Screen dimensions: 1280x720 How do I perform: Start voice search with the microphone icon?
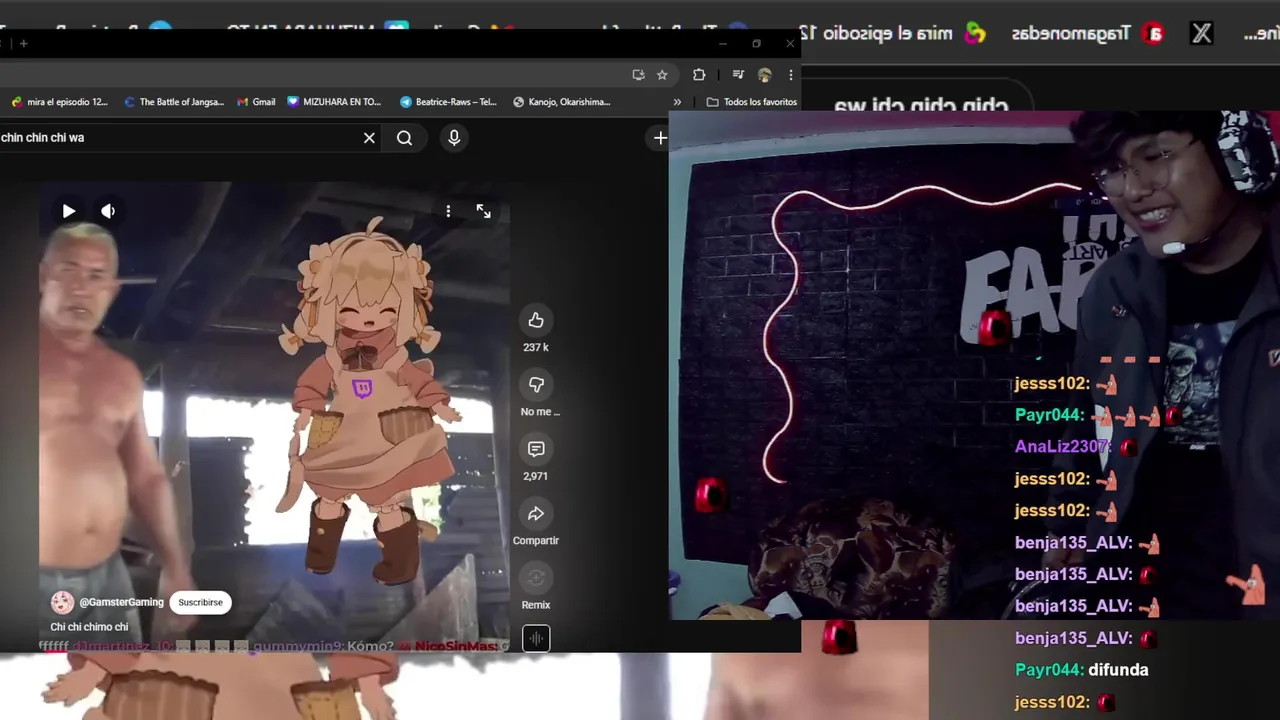[x=454, y=138]
